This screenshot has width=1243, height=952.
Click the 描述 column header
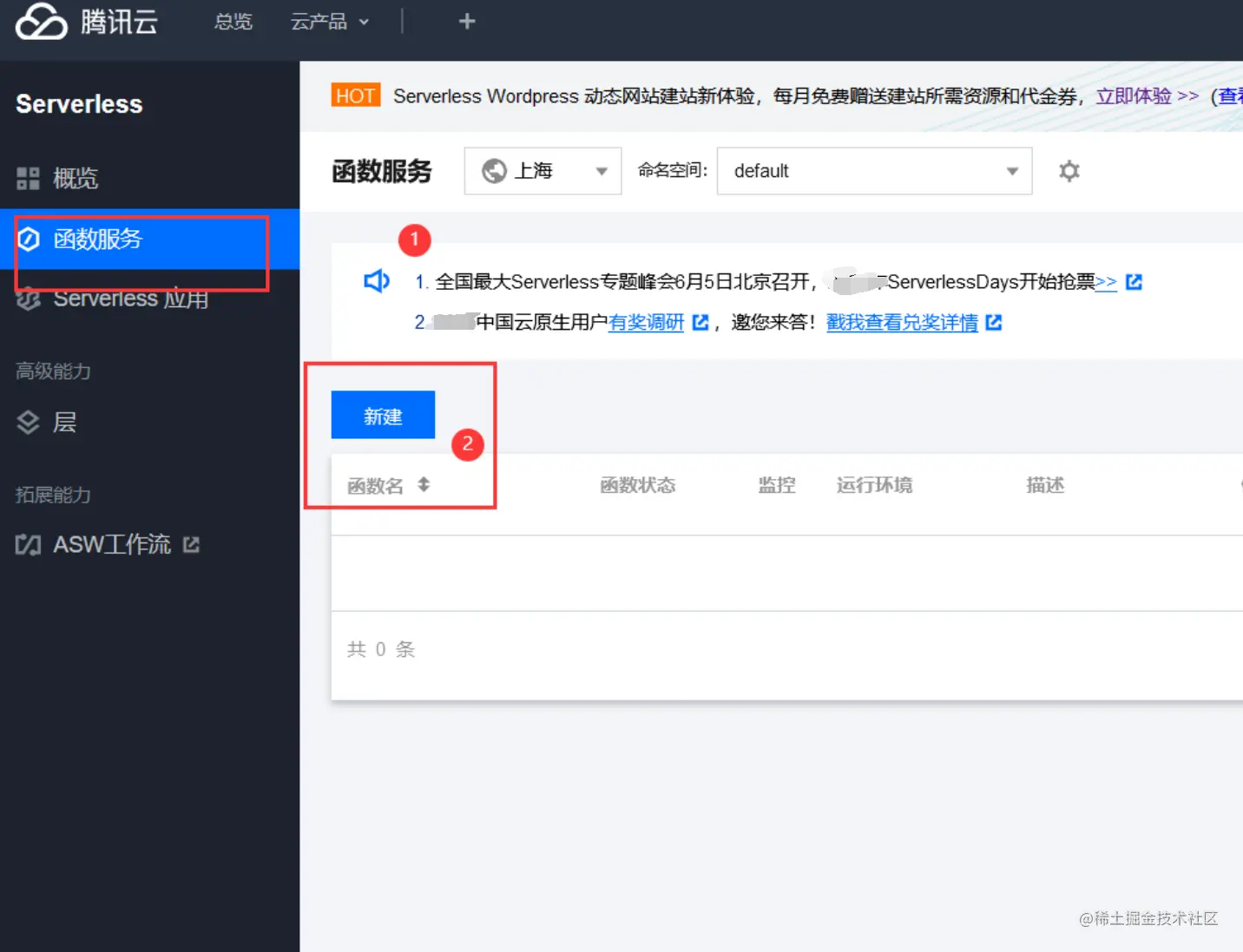(1045, 485)
